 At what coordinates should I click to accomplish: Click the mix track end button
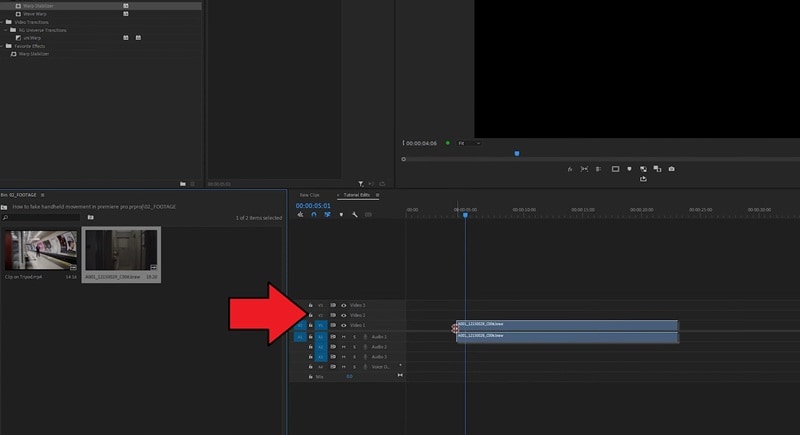tap(400, 375)
